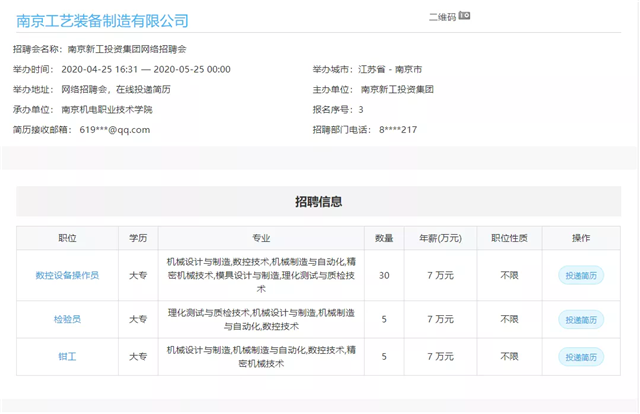Click the resume email 619***@qq.com
640x414 pixels.
(114, 129)
